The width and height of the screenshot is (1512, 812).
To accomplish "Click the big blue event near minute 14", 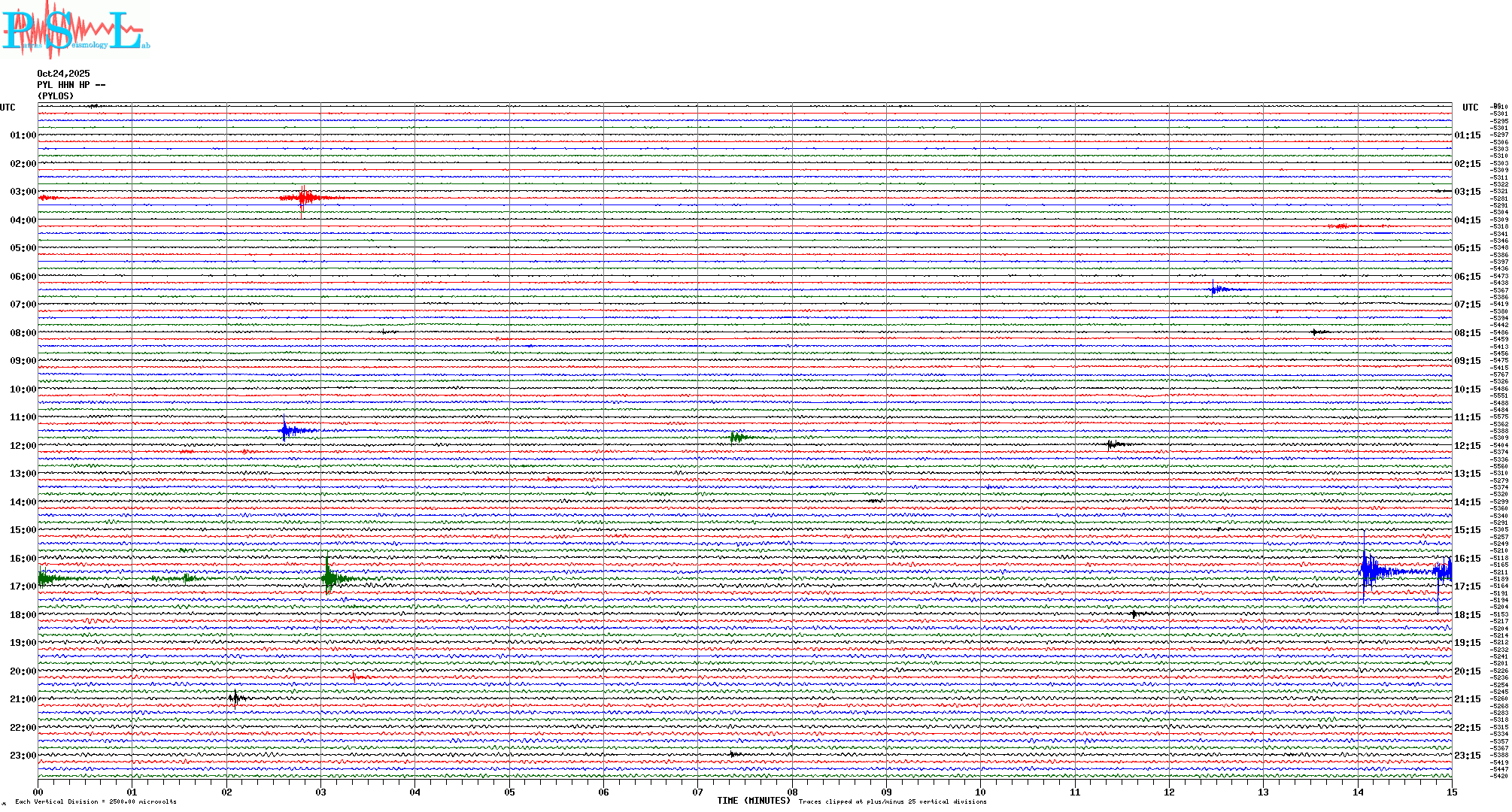I will (x=1369, y=571).
